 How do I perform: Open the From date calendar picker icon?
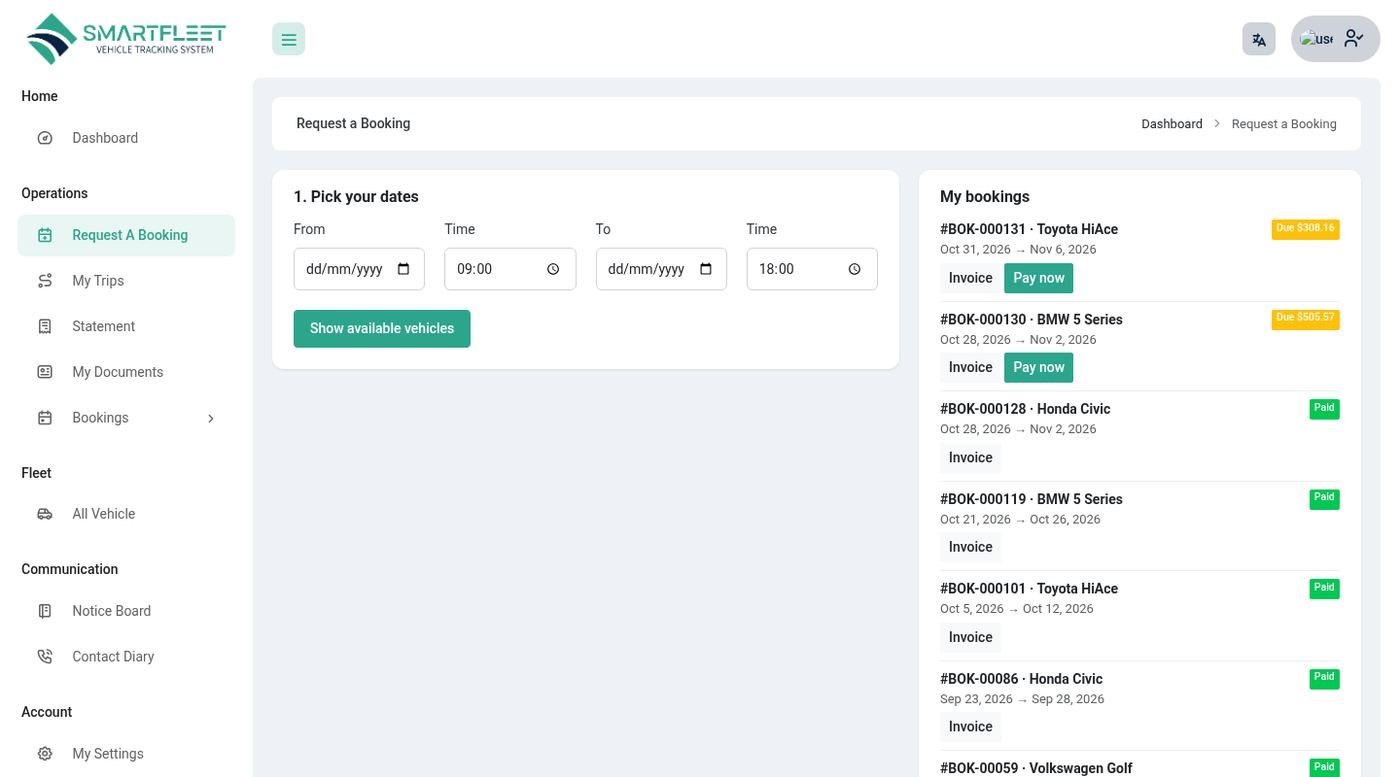coord(404,269)
